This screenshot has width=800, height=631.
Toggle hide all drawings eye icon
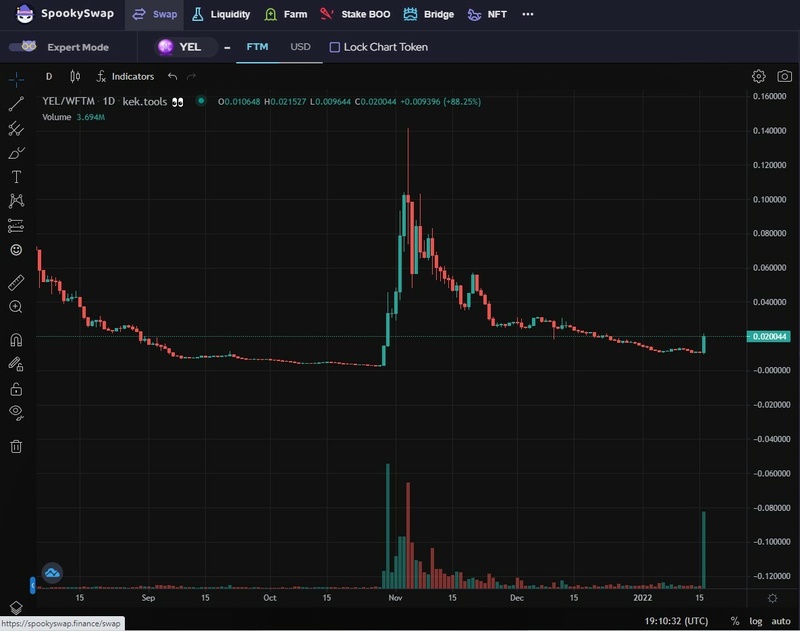16,412
